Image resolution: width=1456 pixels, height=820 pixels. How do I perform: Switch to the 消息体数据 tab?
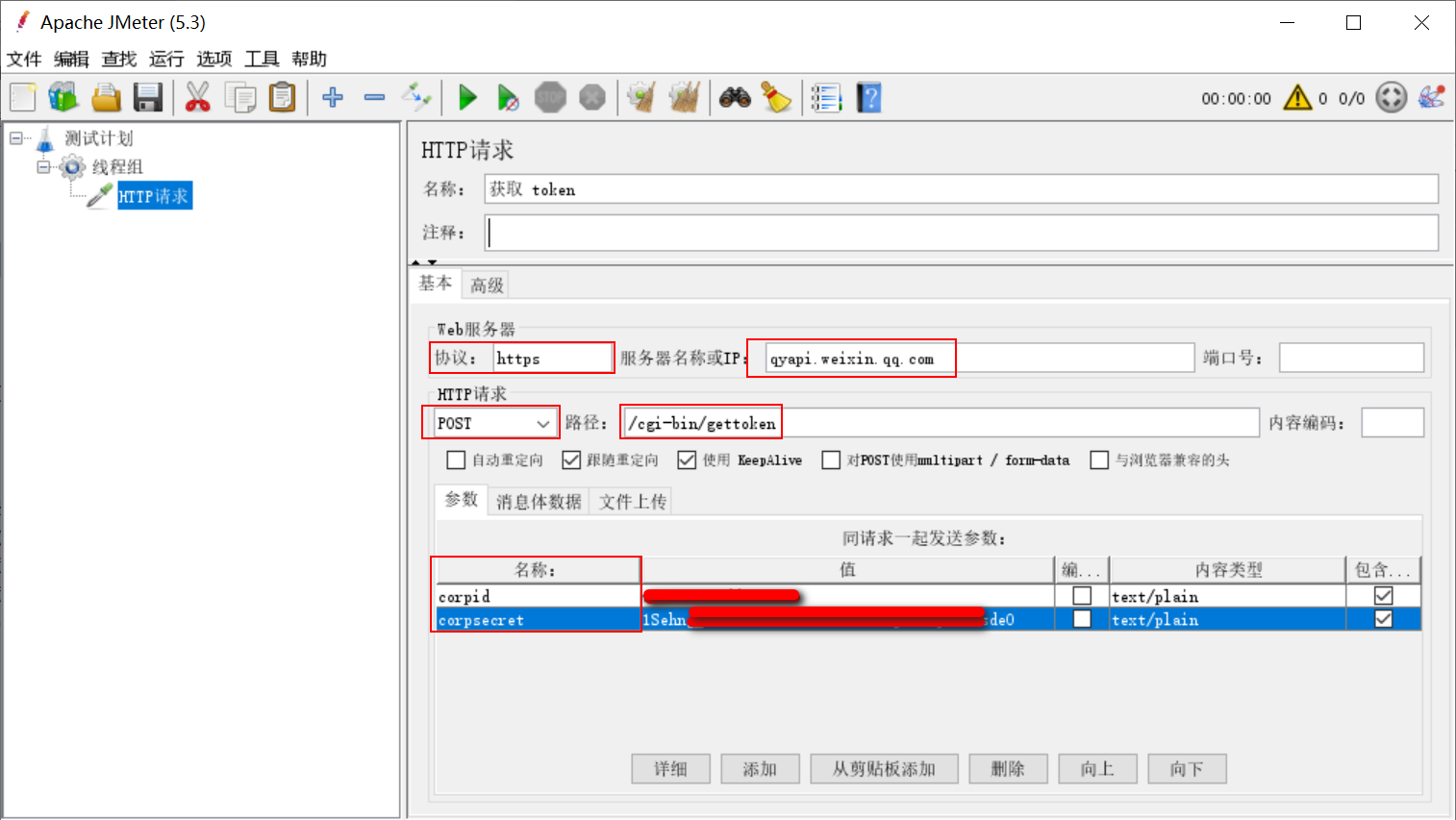(539, 501)
